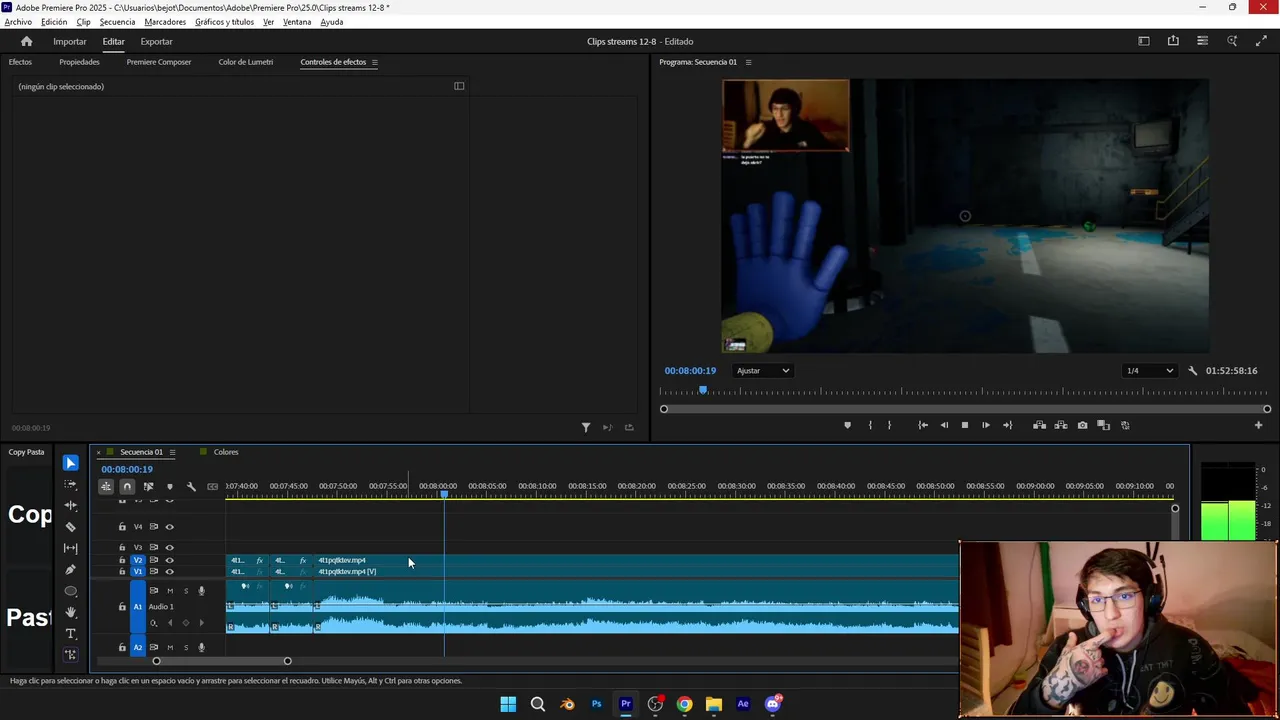Open Gráficos y títulos menu

[x=224, y=22]
